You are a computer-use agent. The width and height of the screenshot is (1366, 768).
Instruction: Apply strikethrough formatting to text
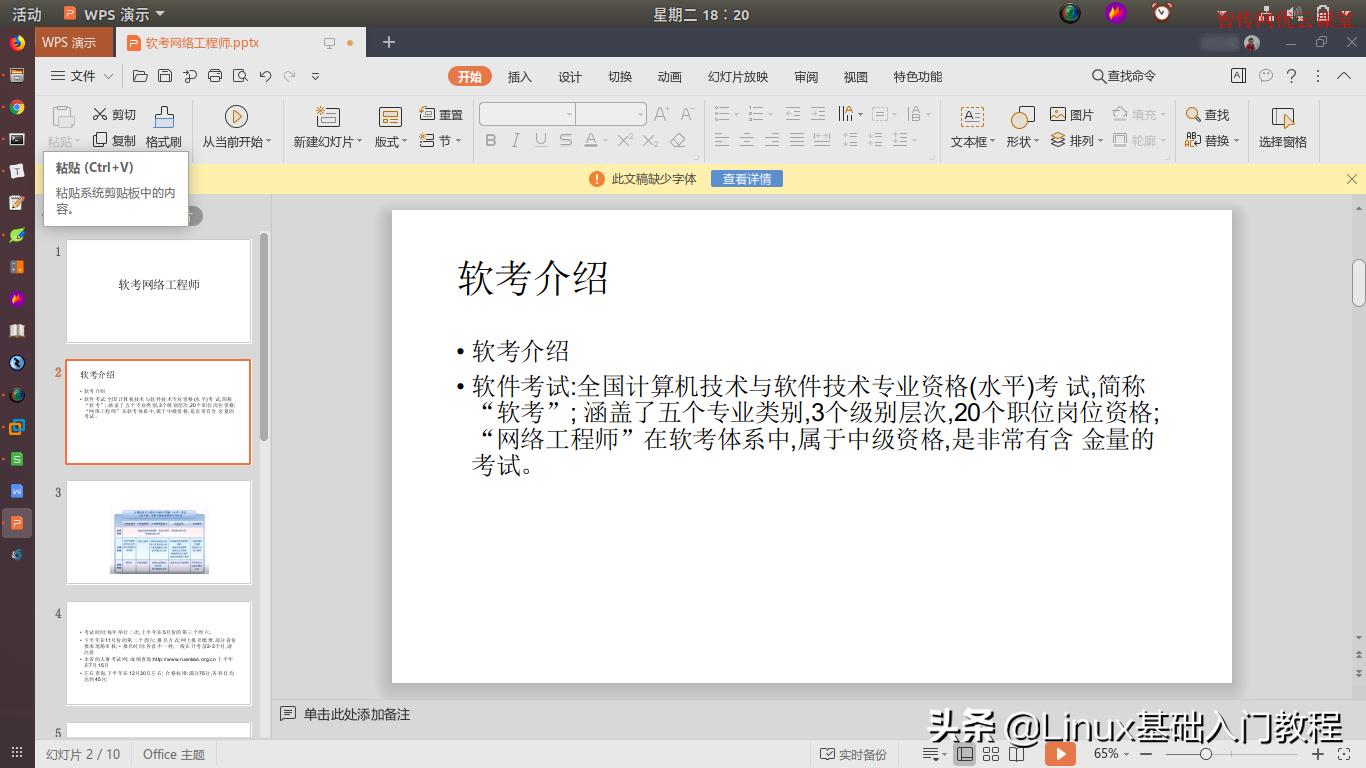[x=565, y=140]
